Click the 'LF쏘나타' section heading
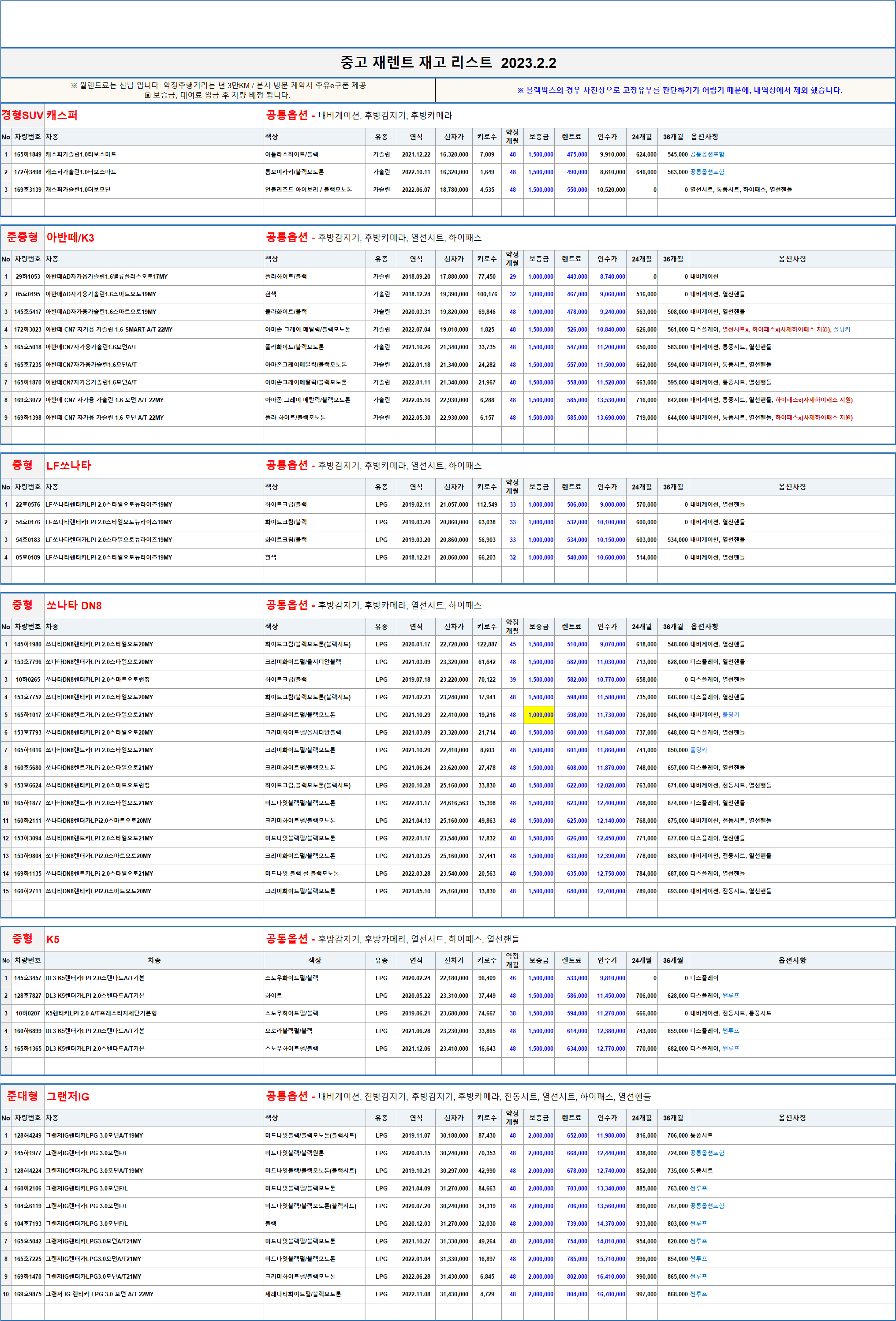The width and height of the screenshot is (896, 1321). pos(69,466)
